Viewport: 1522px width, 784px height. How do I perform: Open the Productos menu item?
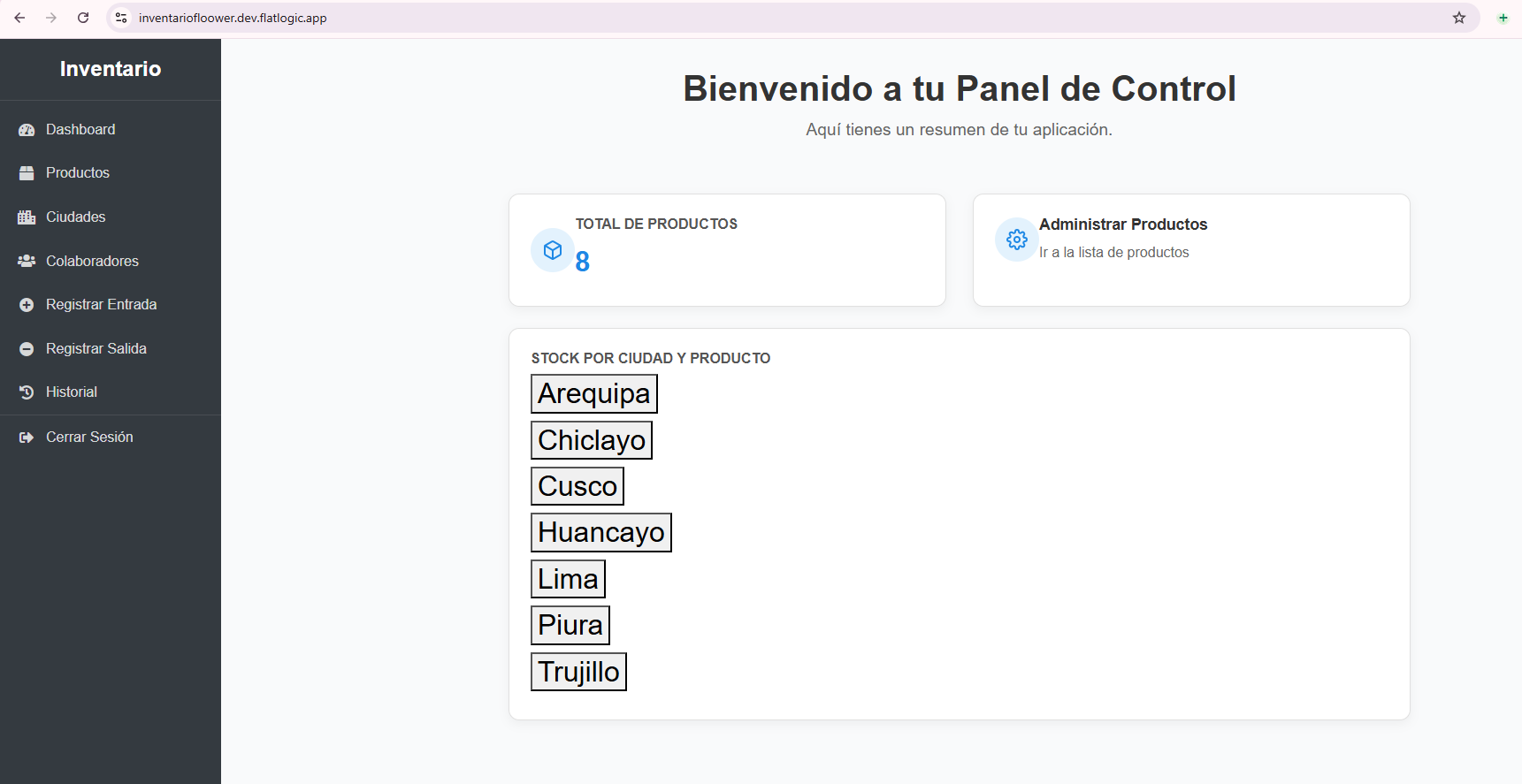click(78, 173)
